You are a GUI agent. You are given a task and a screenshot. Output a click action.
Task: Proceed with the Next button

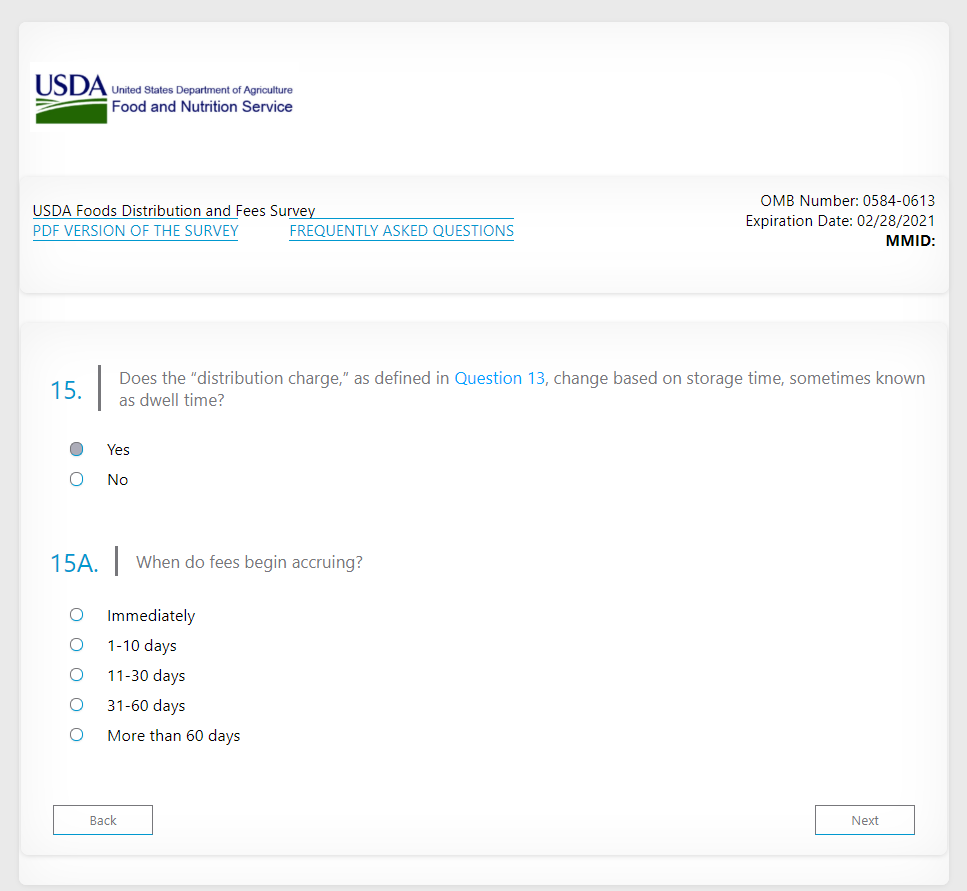click(x=865, y=820)
